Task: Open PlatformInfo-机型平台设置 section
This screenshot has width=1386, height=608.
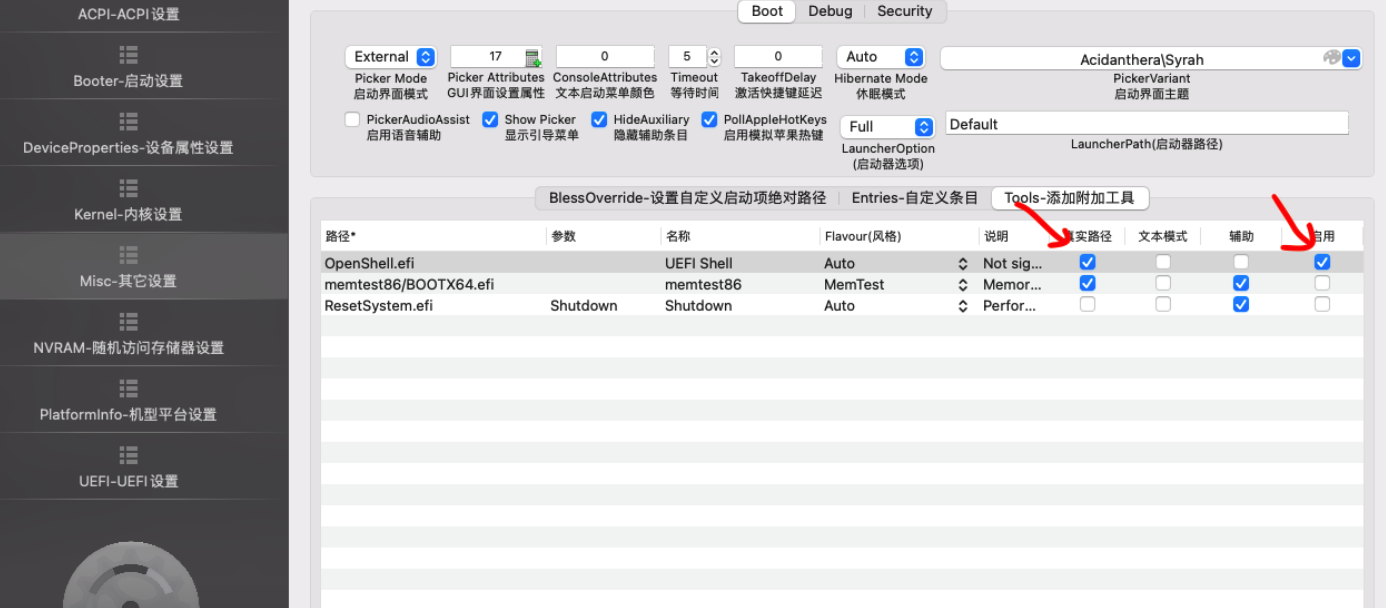Action: tap(128, 414)
